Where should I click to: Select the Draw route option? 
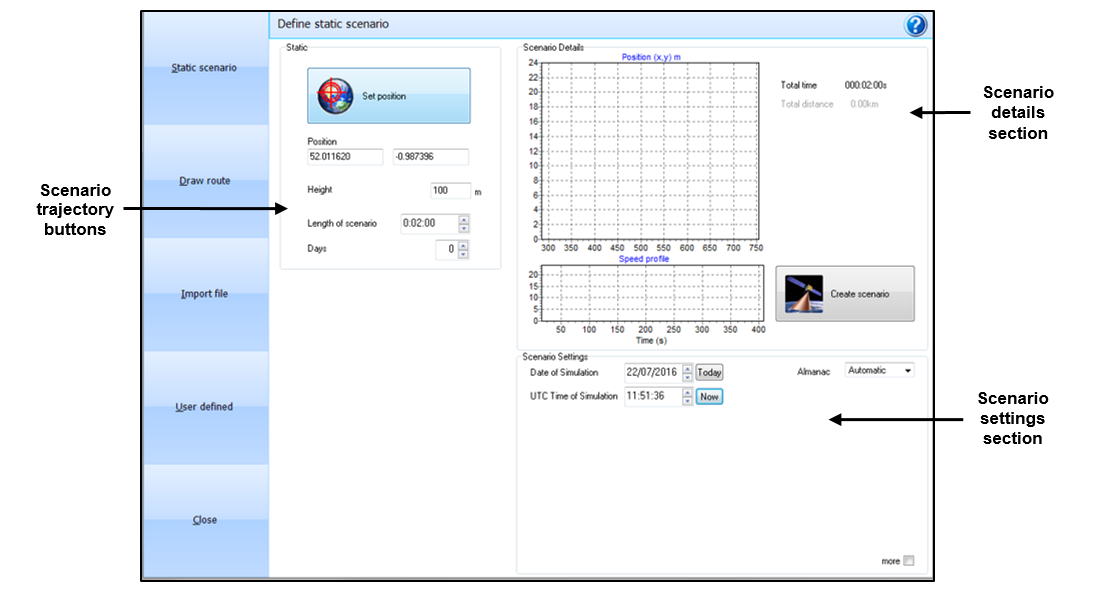click(204, 181)
